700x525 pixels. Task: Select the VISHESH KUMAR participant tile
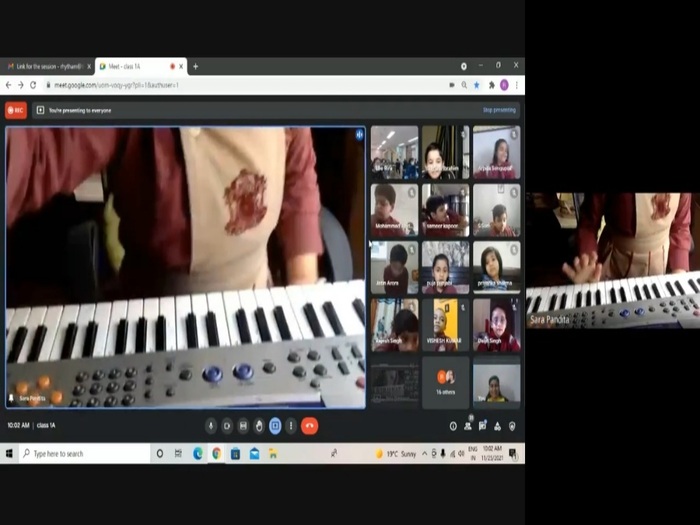pos(446,325)
